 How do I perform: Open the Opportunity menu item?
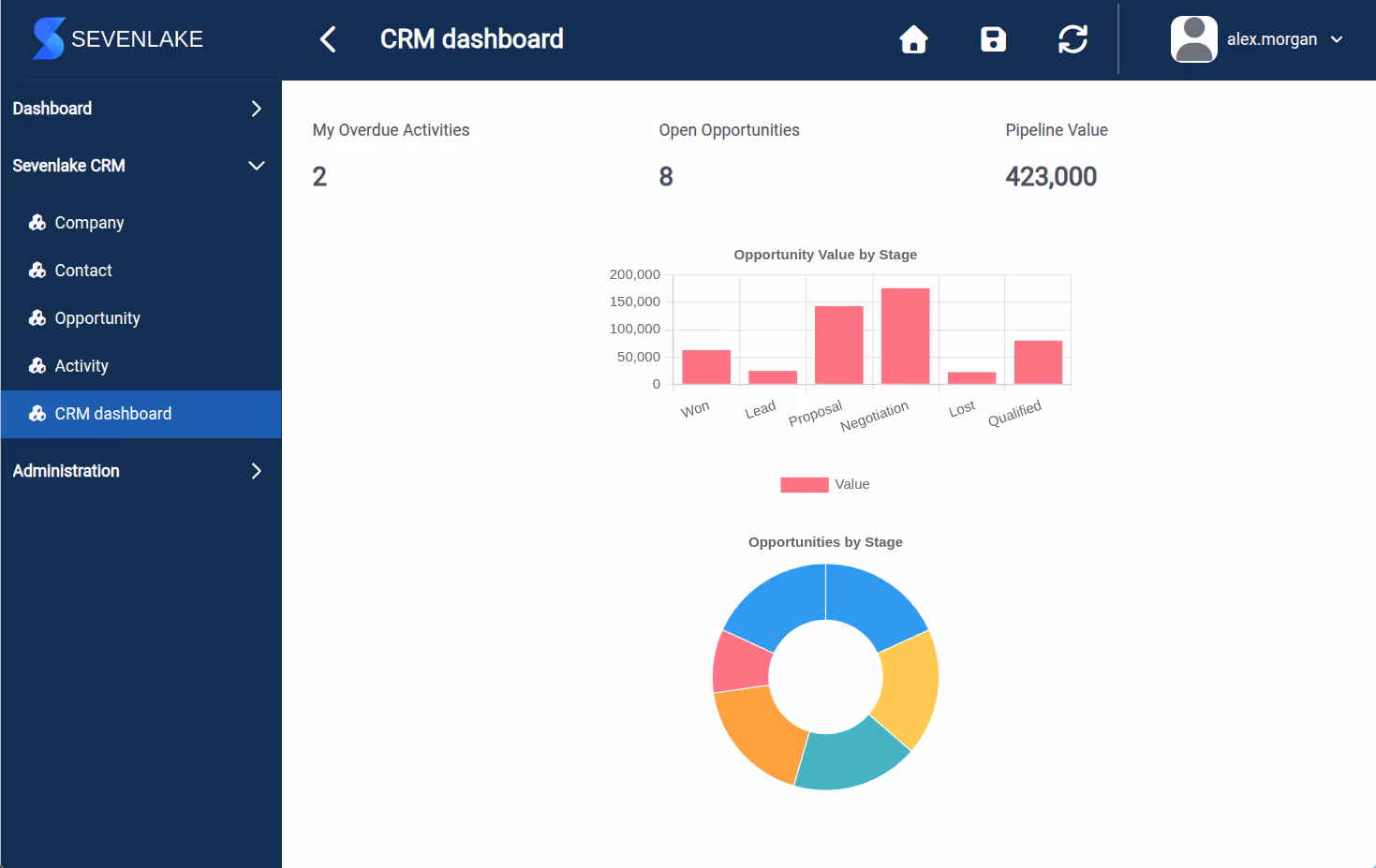click(141, 318)
